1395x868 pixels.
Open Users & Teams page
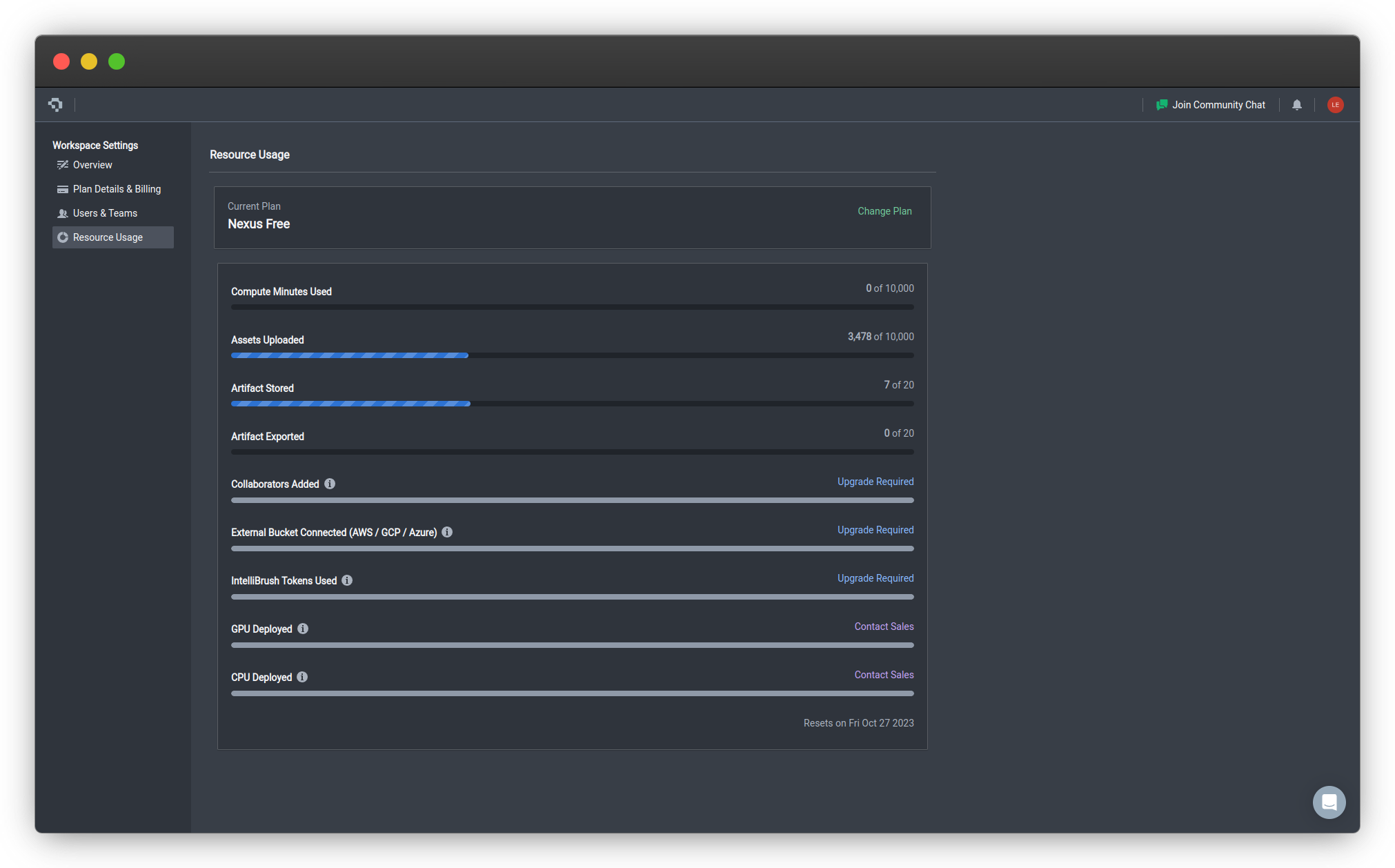coord(113,213)
